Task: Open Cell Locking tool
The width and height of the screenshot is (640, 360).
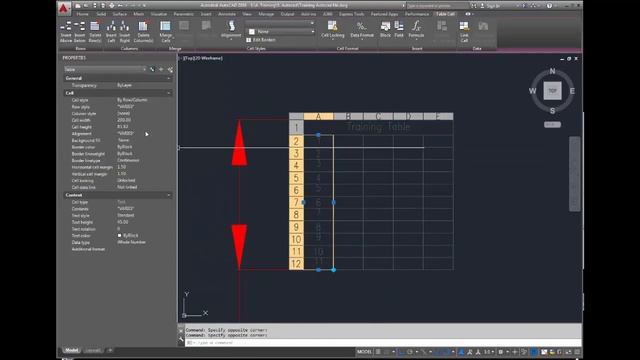Action: [x=333, y=29]
